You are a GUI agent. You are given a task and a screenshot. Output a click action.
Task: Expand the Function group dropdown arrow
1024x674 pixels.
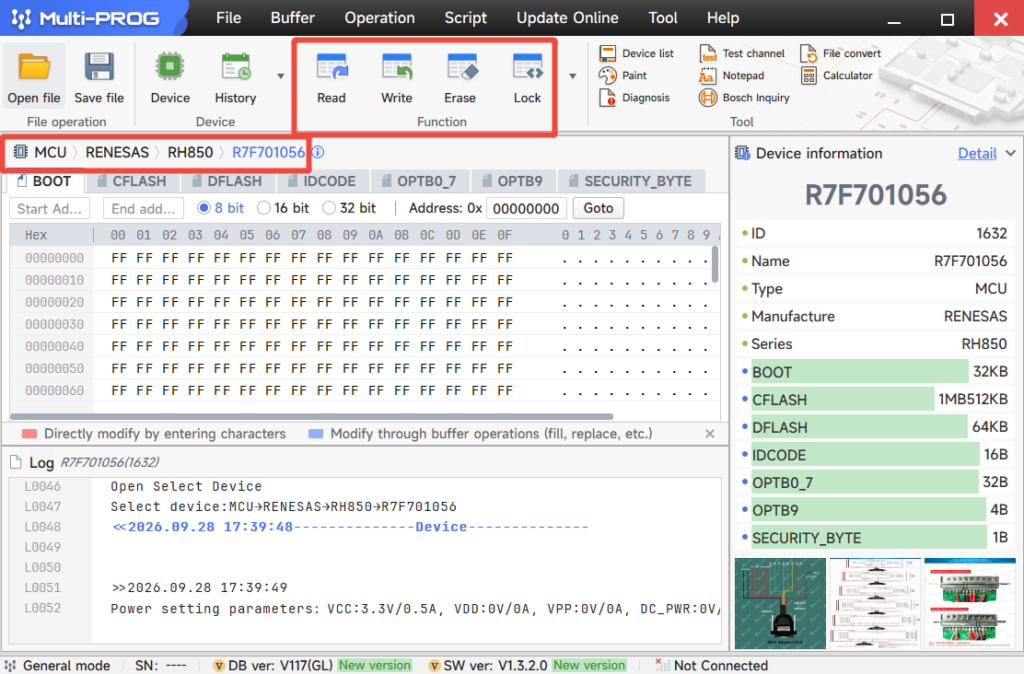pos(573,76)
